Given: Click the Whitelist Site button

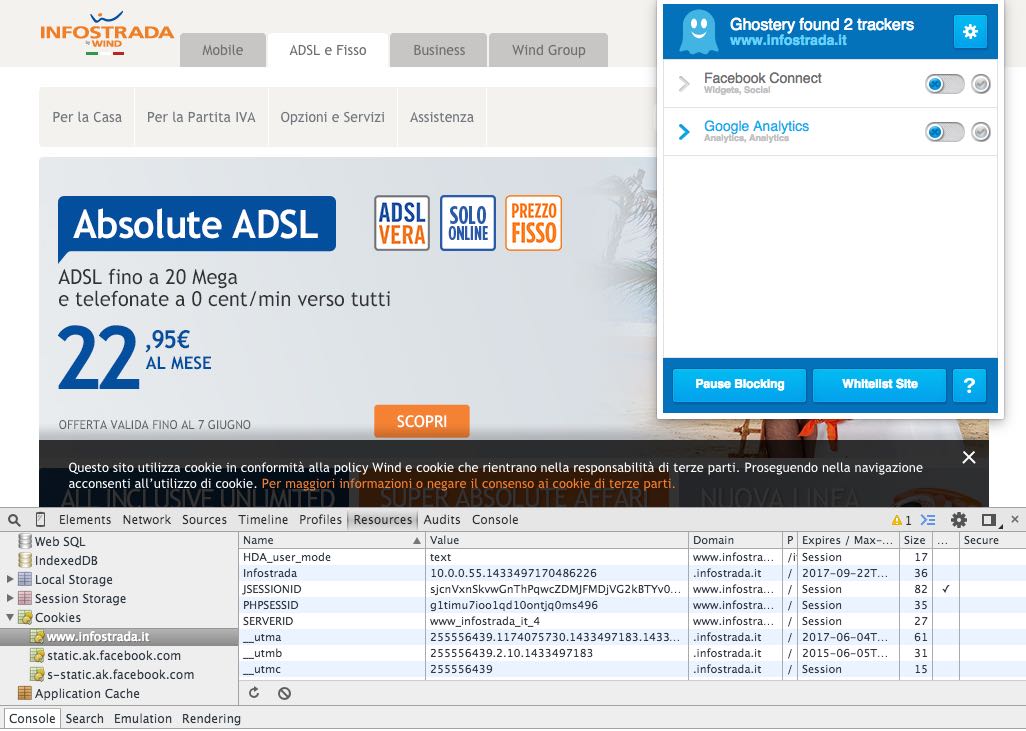Looking at the screenshot, I should 879,385.
